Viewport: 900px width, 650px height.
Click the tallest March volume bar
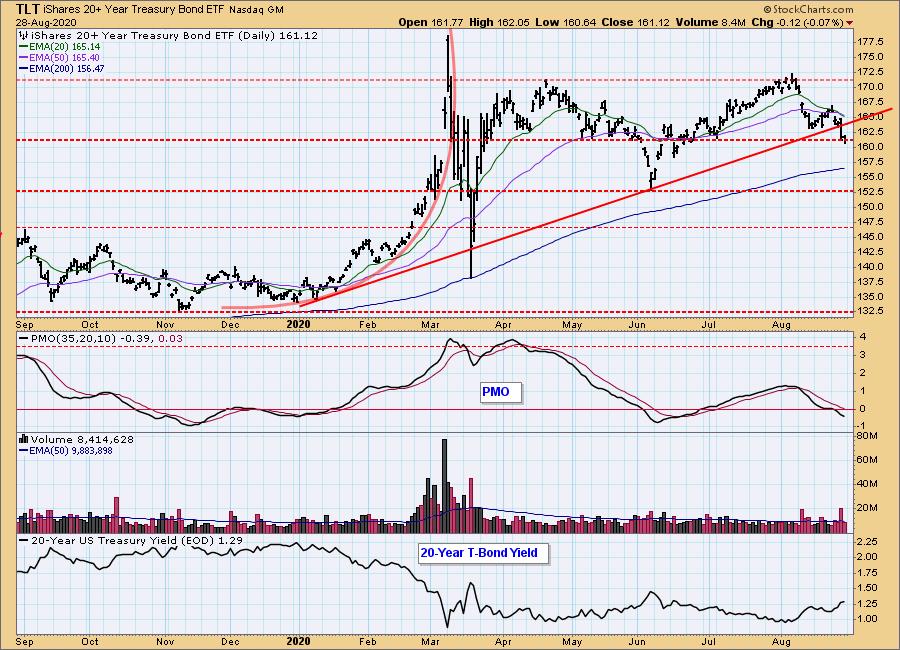pyautogui.click(x=444, y=486)
